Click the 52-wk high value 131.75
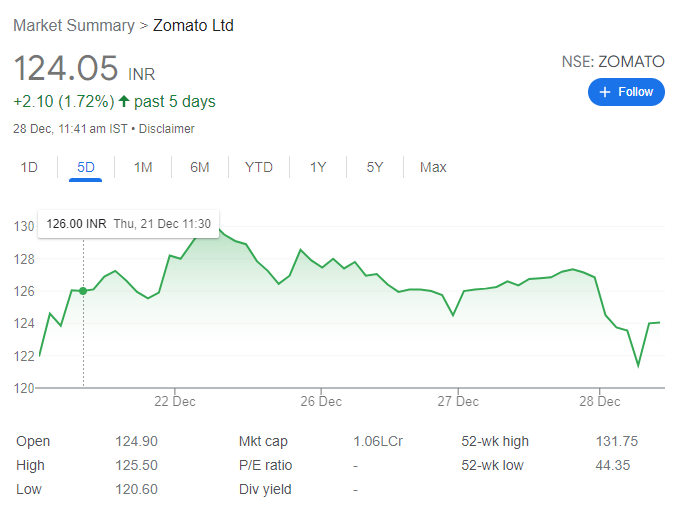This screenshot has height=513, width=688. click(x=616, y=441)
